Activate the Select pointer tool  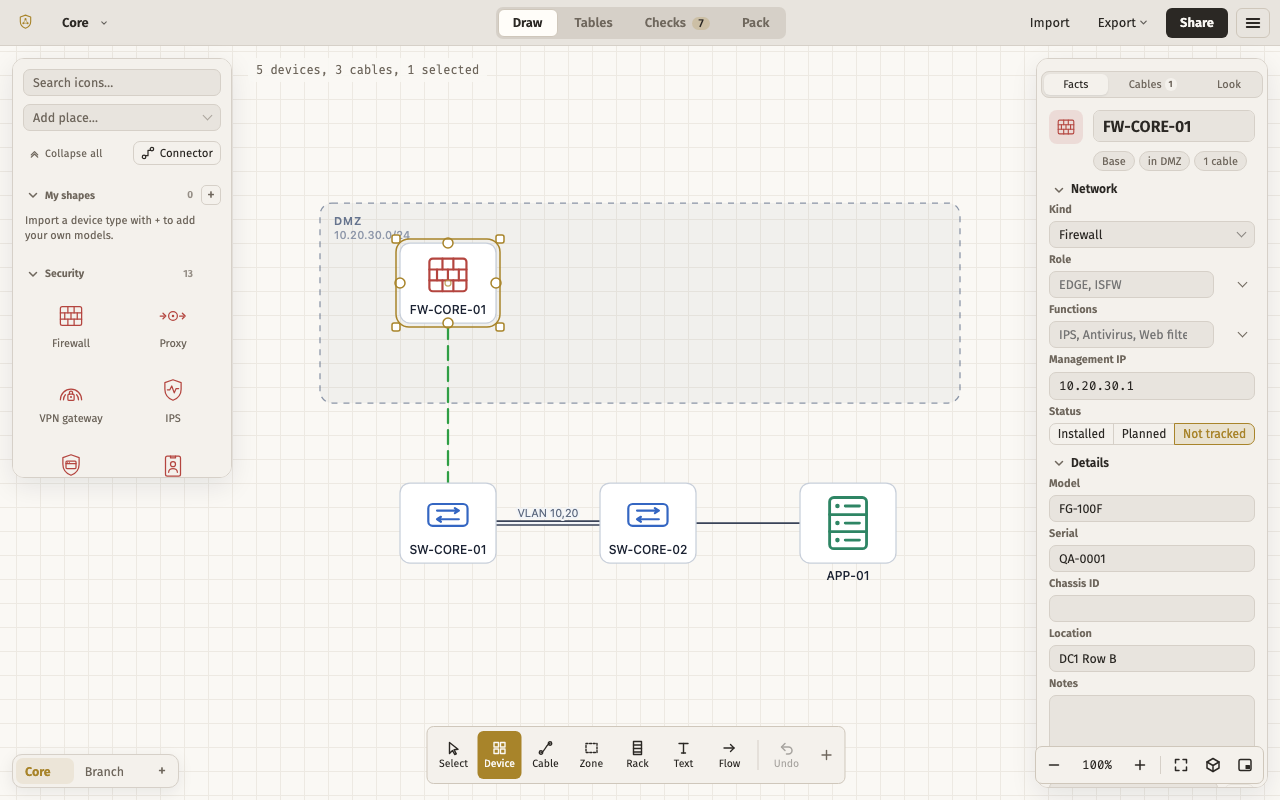(x=453, y=755)
